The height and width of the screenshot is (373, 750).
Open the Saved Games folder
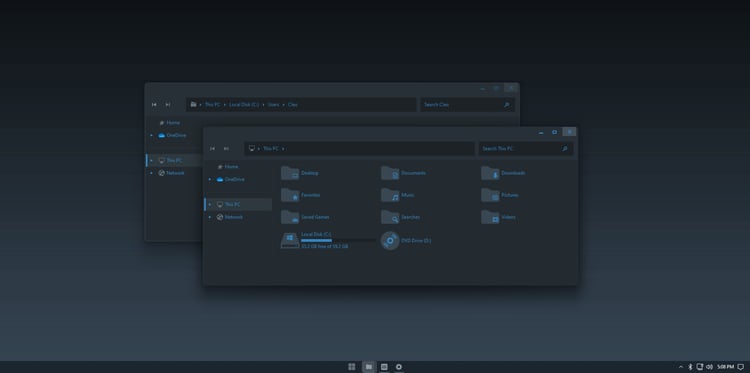(x=305, y=217)
